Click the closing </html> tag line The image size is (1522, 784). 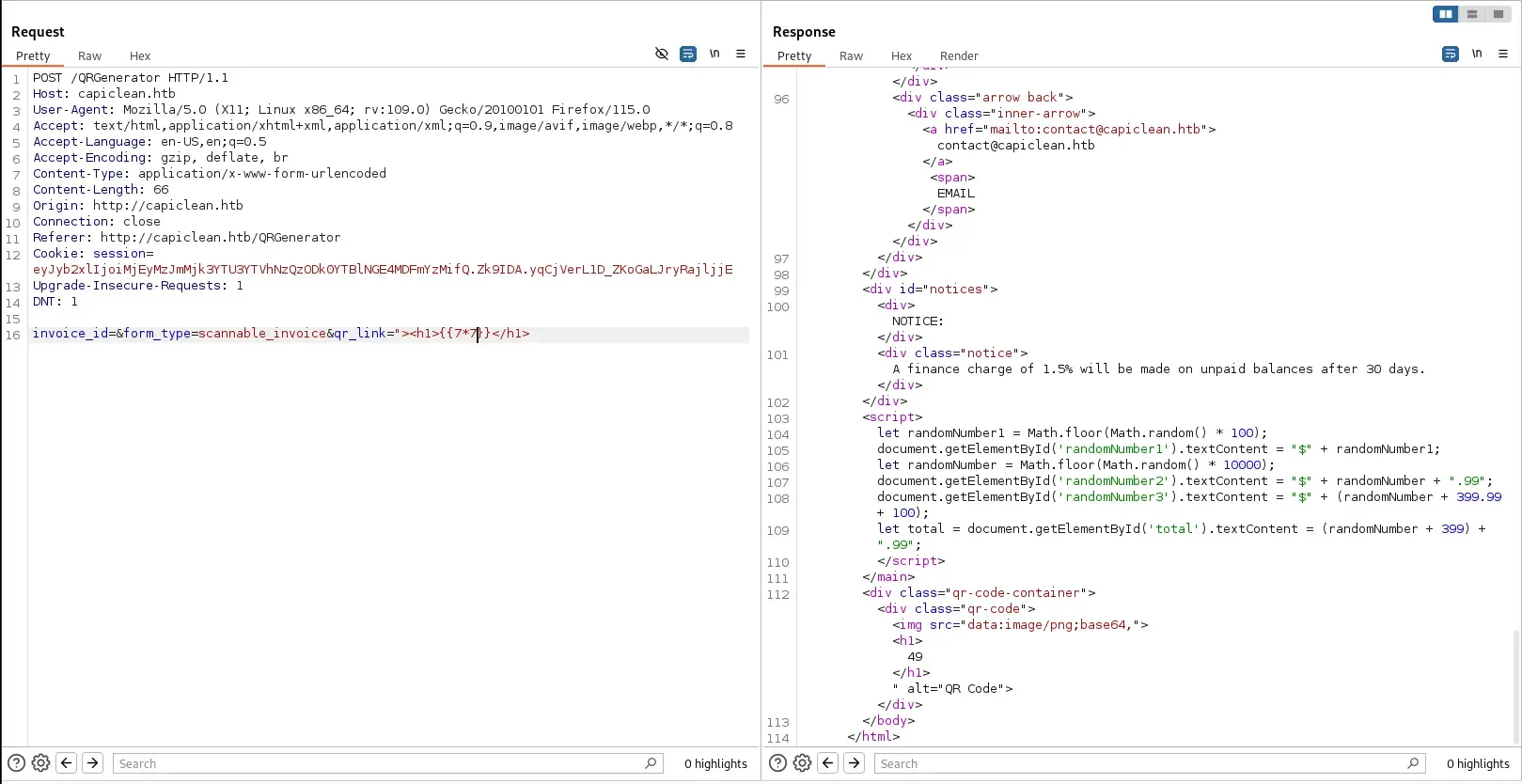click(x=873, y=737)
